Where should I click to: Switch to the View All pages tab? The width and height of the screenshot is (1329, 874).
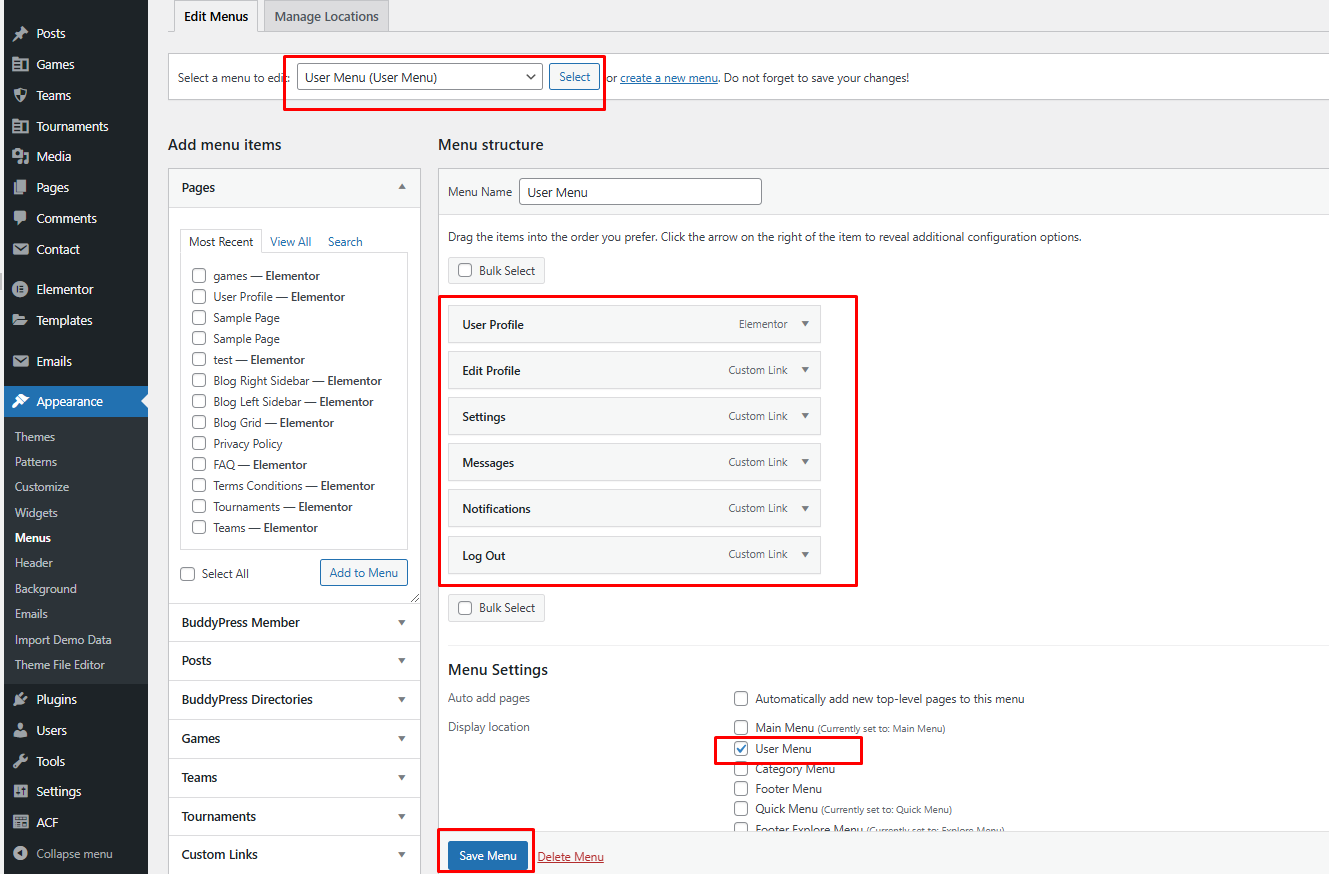(x=290, y=242)
